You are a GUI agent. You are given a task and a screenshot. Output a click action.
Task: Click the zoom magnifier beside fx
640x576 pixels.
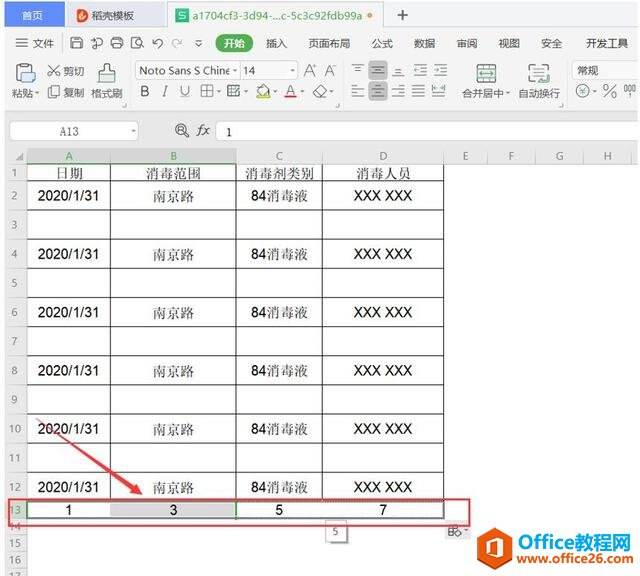(x=182, y=131)
